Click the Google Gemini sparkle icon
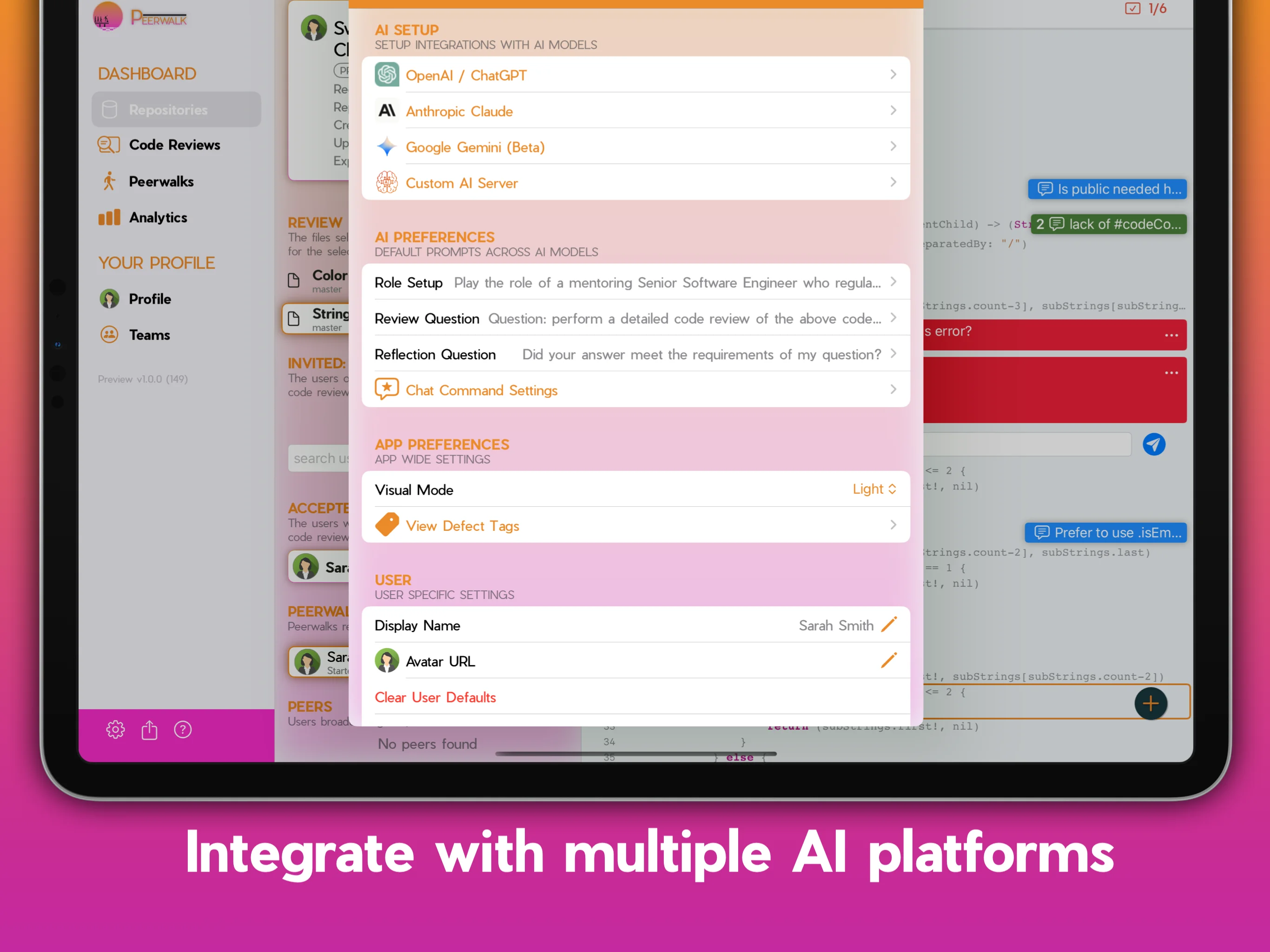Viewport: 1270px width, 952px height. click(387, 146)
